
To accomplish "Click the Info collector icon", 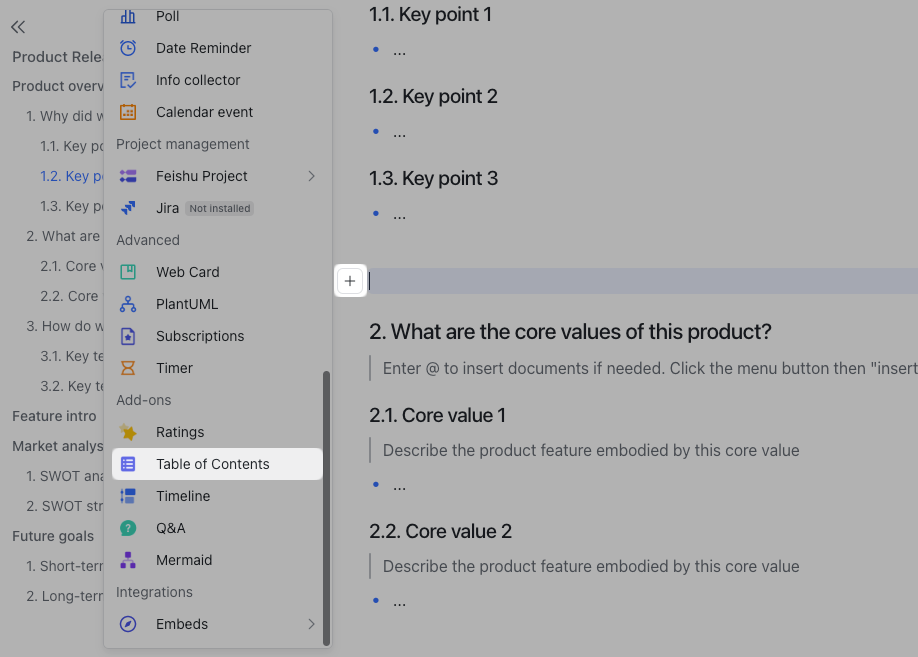I will (128, 80).
